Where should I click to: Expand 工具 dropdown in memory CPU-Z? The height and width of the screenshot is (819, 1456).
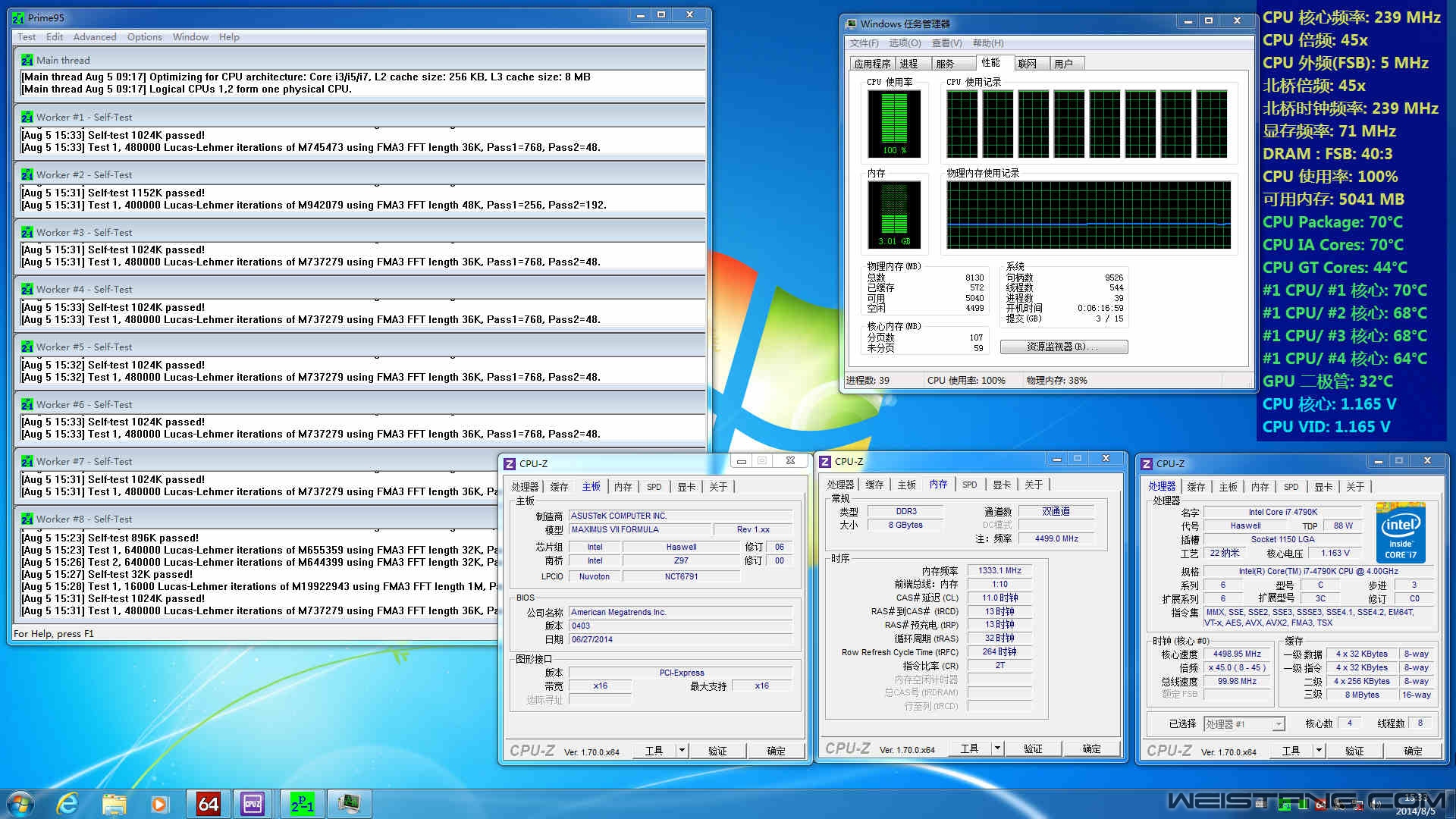tap(997, 748)
